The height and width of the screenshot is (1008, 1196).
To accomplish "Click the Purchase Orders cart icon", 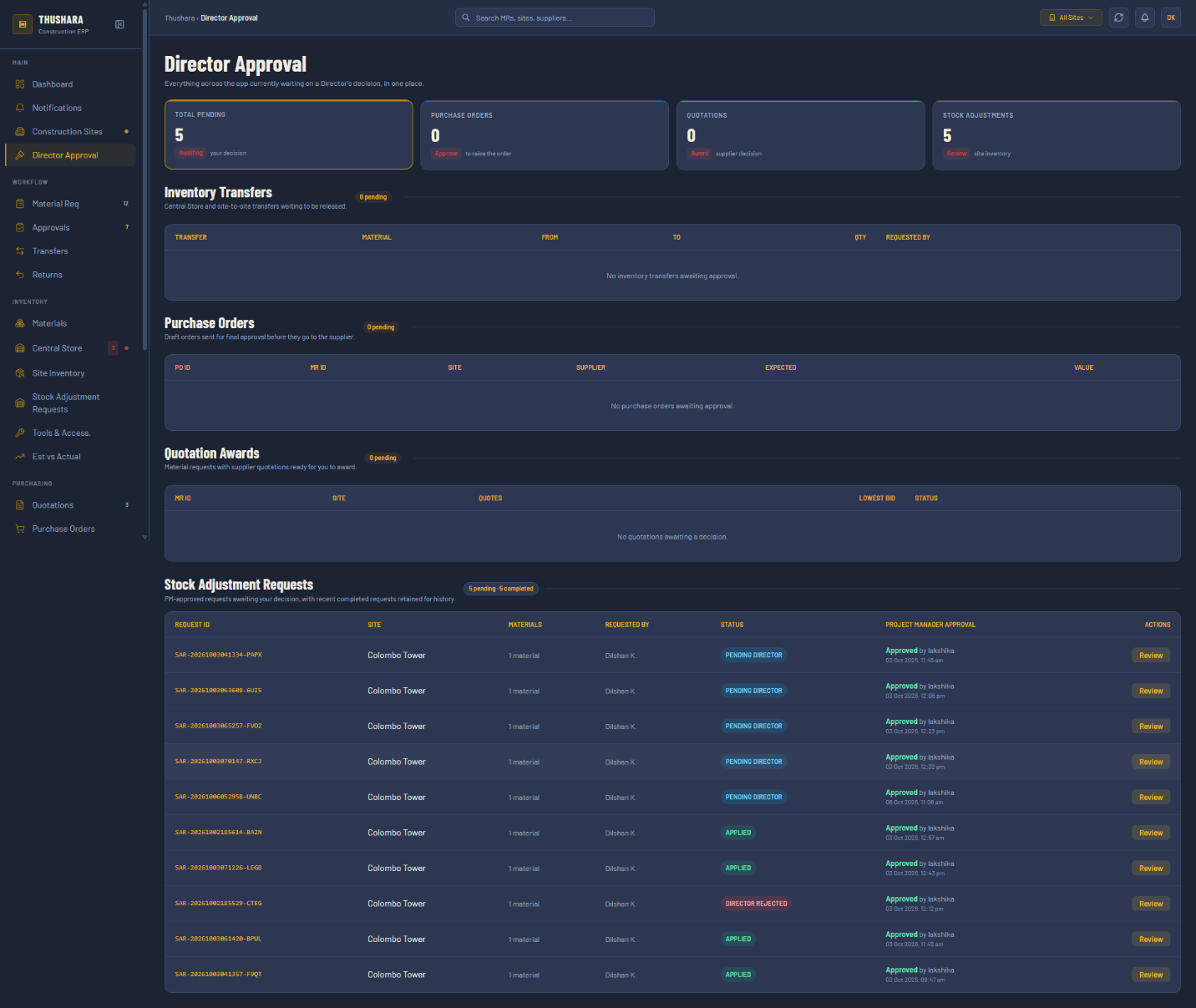I will coord(20,529).
